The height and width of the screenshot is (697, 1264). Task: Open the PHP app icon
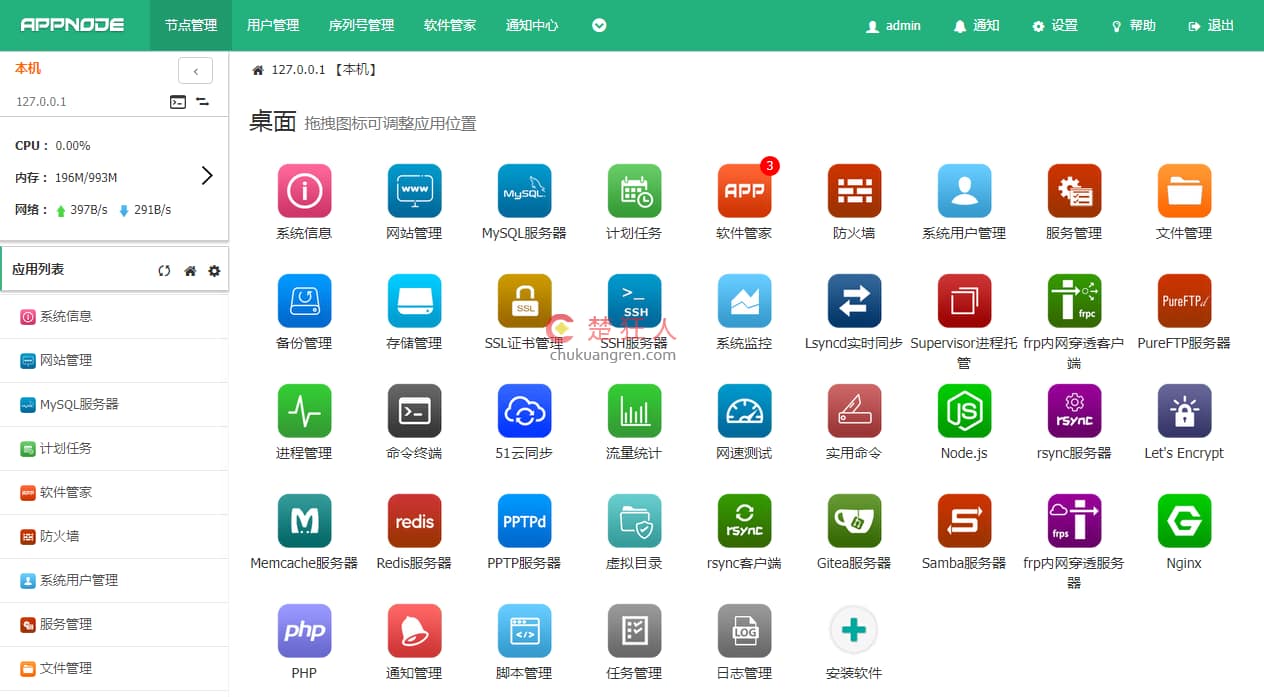[304, 631]
